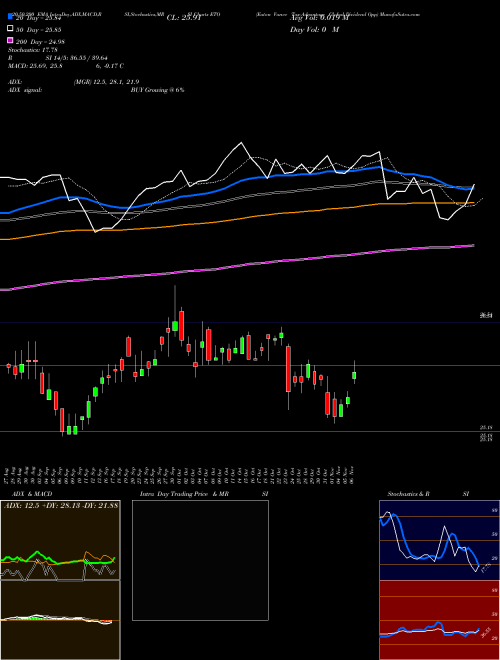
Task: Click the tall red candlestick after 22 Oct
Action: pyautogui.click(x=288, y=369)
